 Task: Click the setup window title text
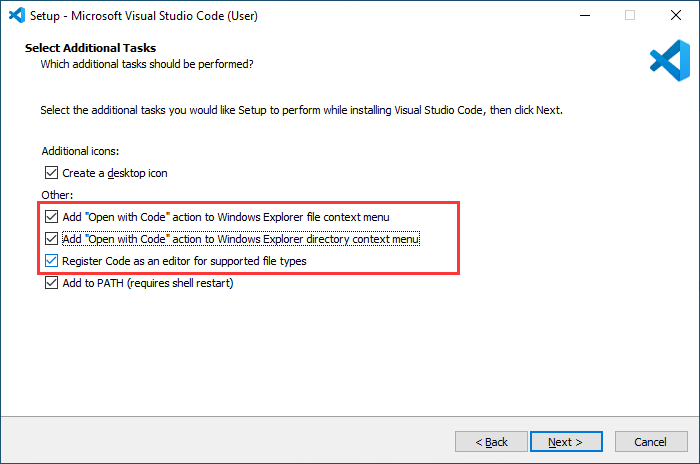point(144,16)
